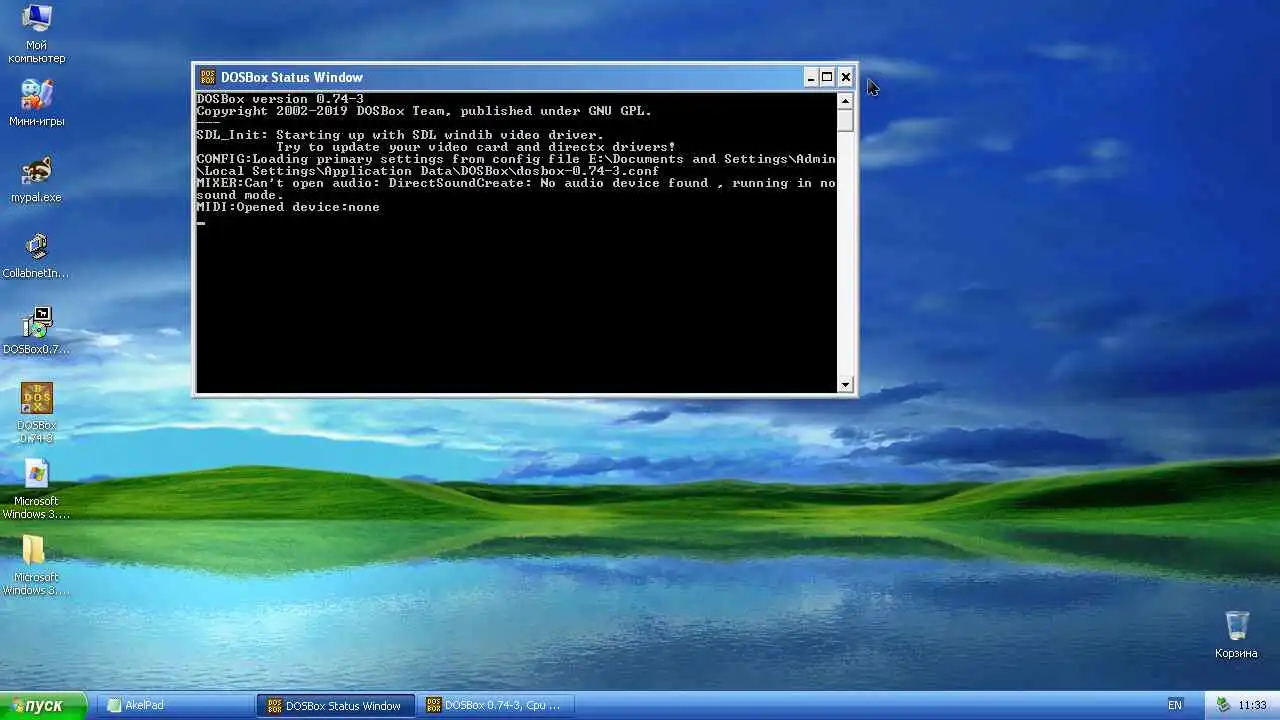Select the CollabnetIn... desktop icon
The image size is (1280, 720).
click(x=37, y=256)
